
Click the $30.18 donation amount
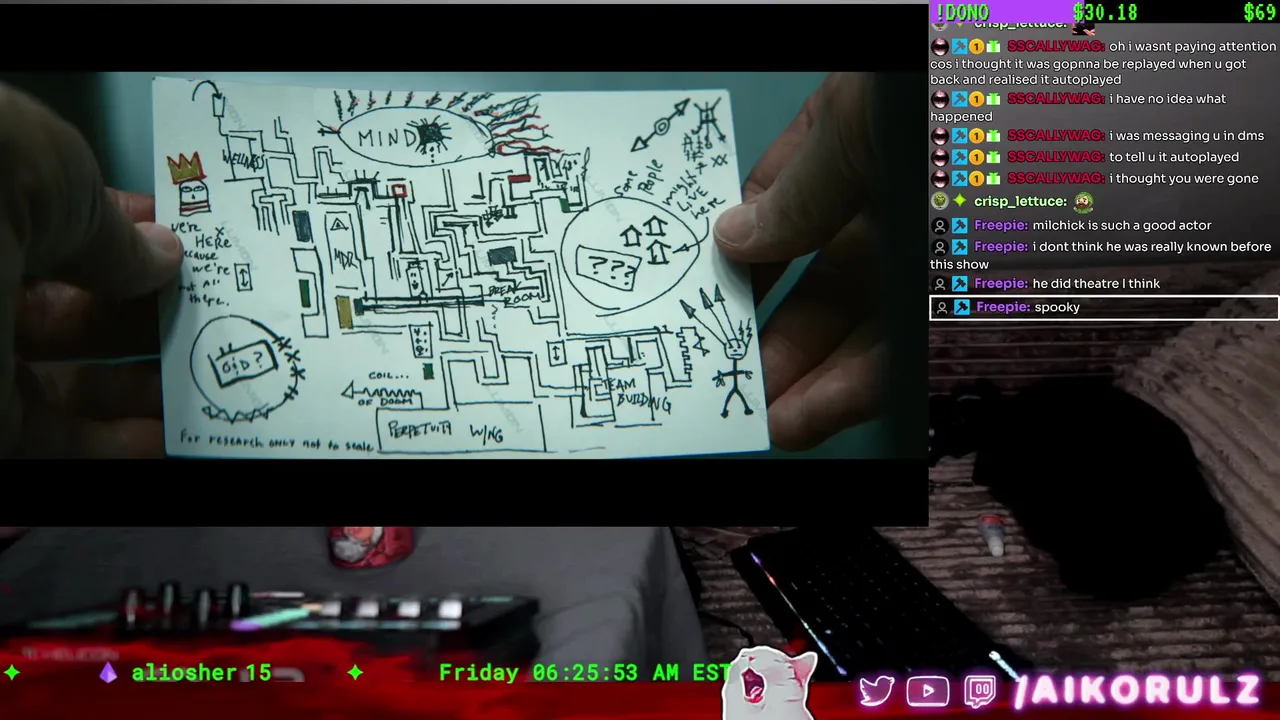pos(1105,12)
